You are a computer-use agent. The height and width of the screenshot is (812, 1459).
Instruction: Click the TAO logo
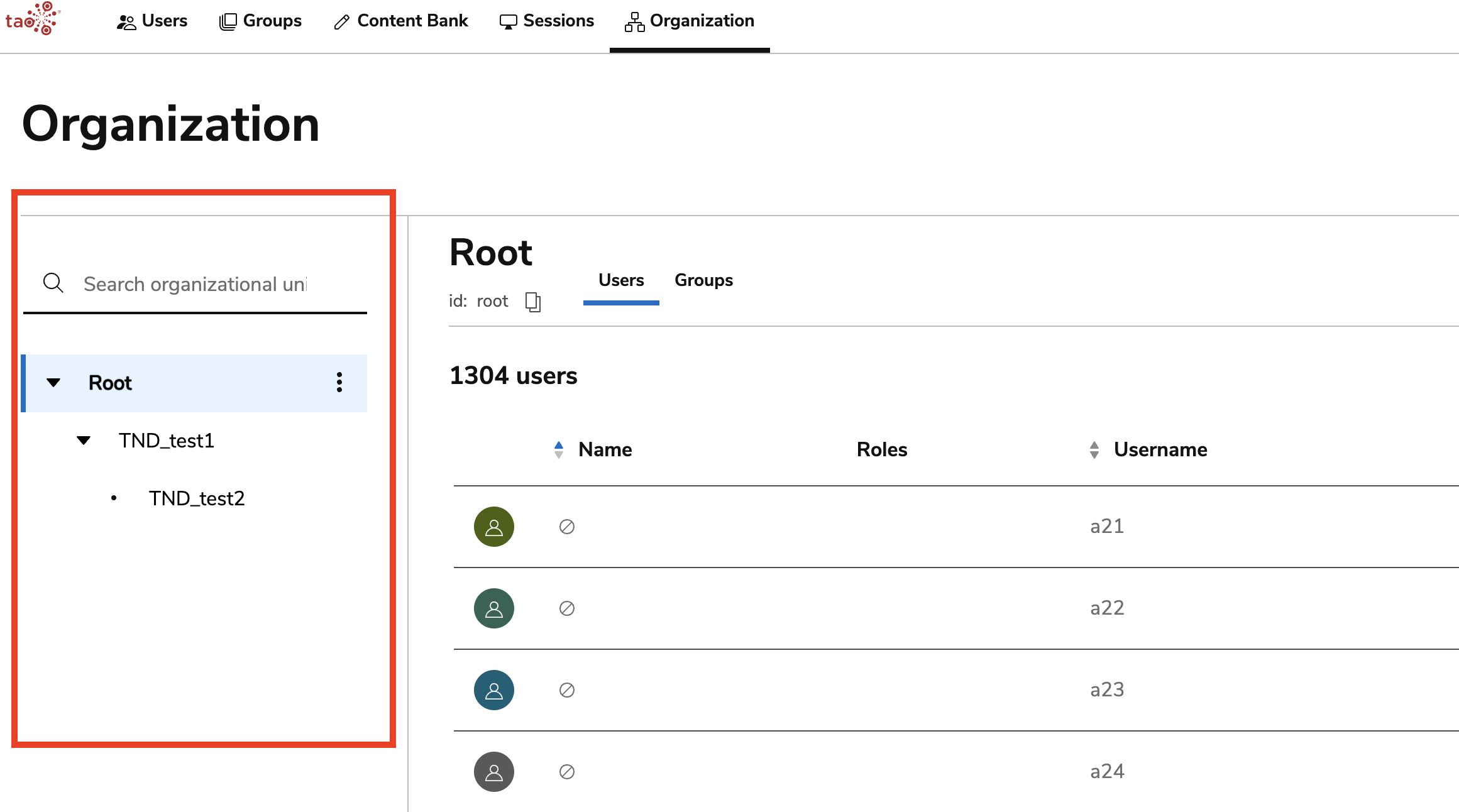[x=33, y=19]
